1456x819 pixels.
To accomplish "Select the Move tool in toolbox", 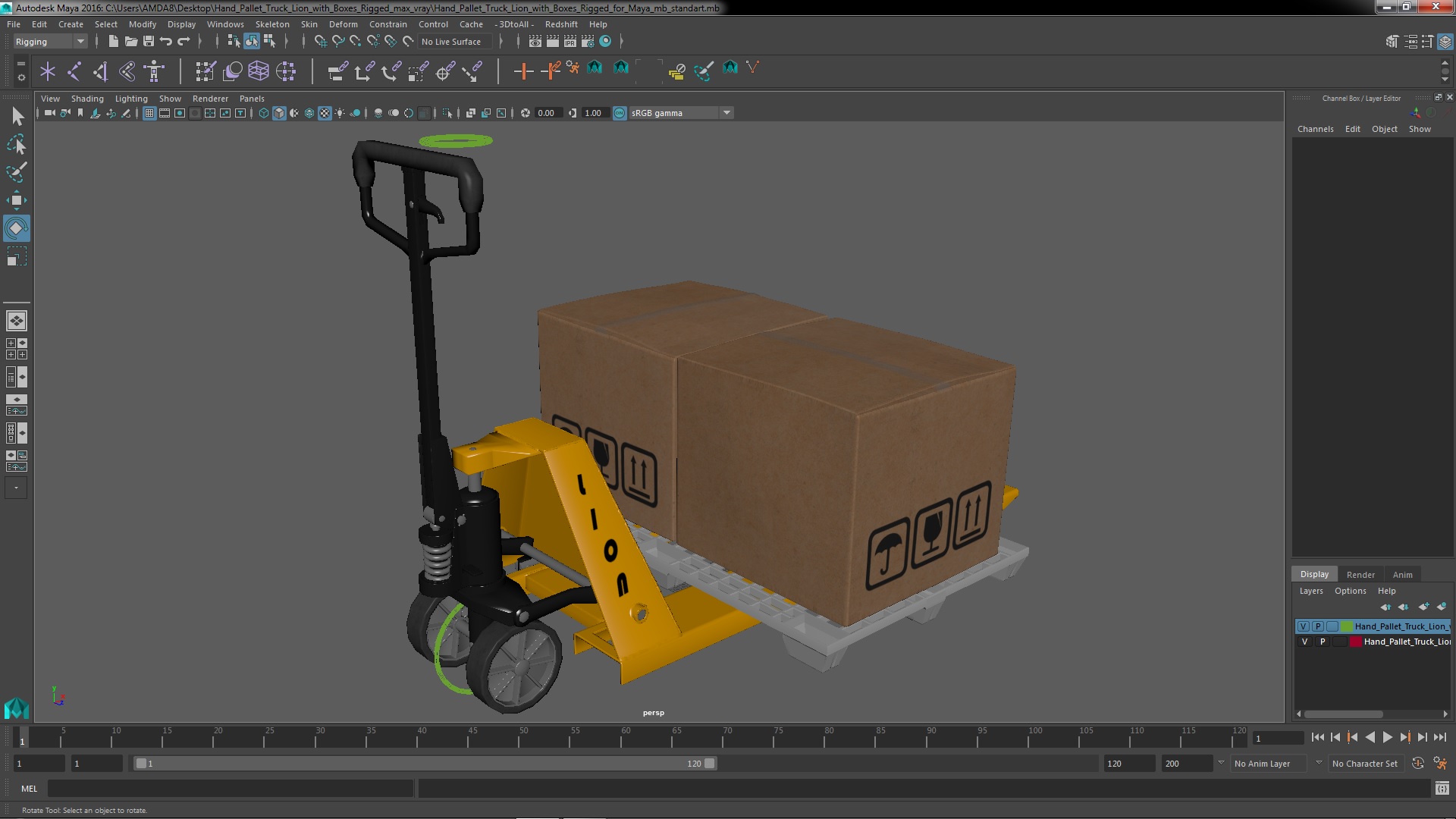I will pyautogui.click(x=16, y=201).
